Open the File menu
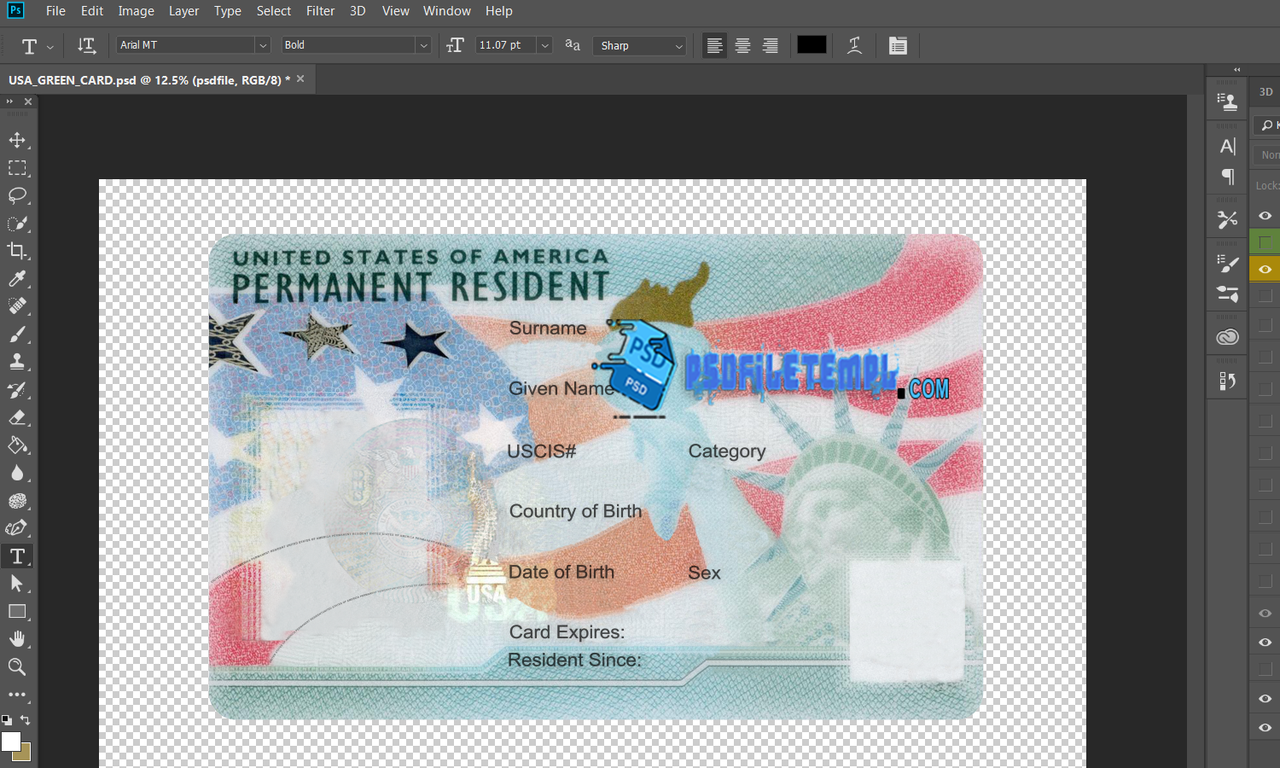 point(56,11)
